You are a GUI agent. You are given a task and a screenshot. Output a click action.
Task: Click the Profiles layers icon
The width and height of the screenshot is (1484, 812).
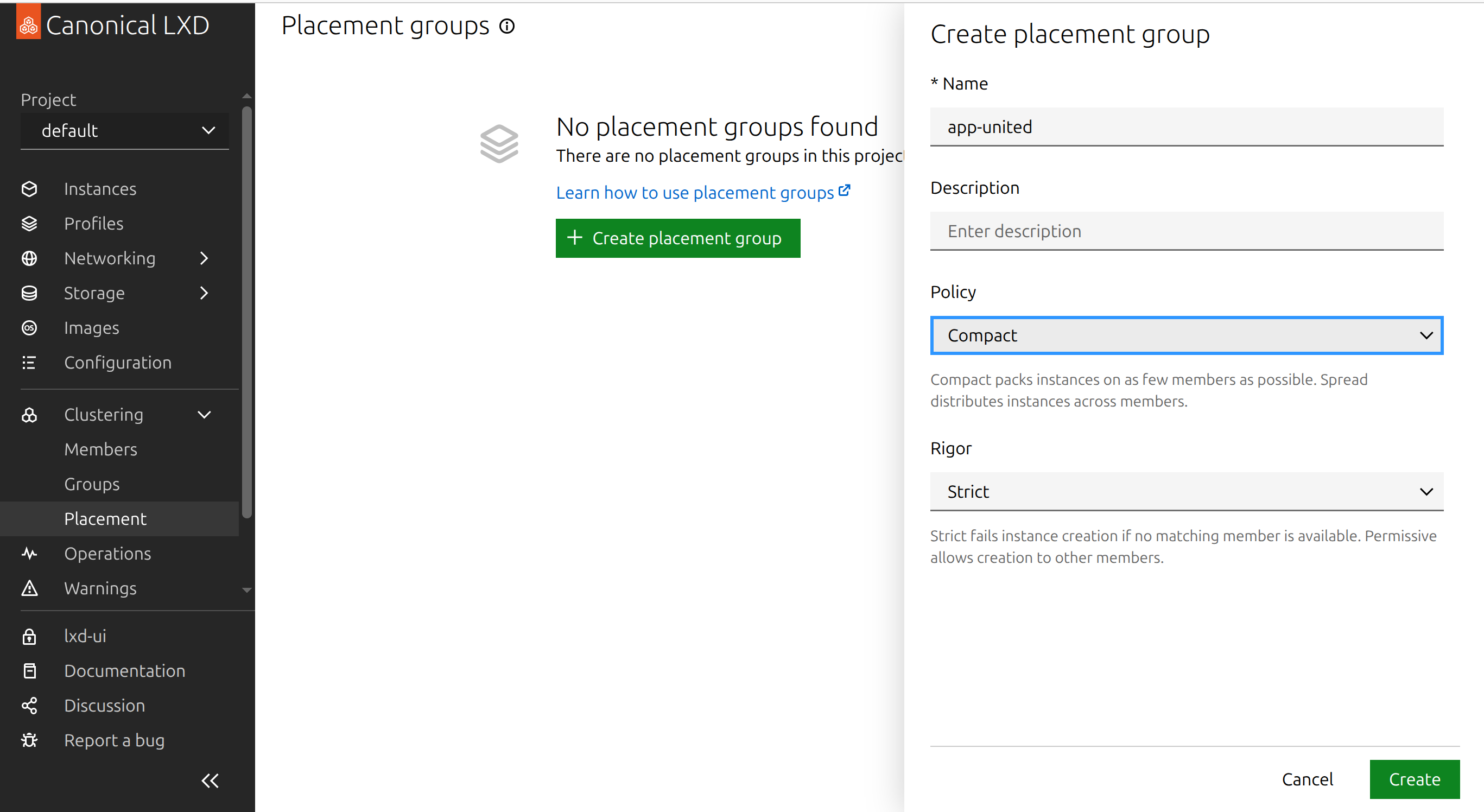pyautogui.click(x=29, y=224)
